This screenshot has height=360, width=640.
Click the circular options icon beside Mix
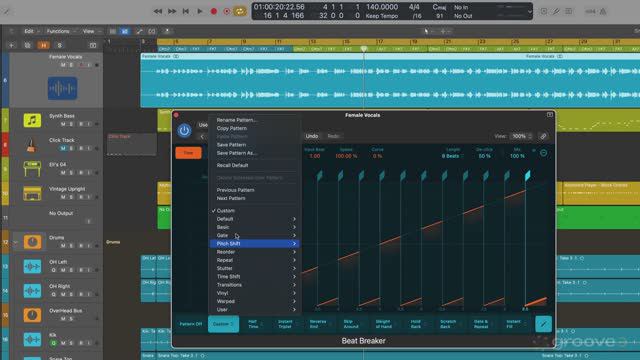coord(544,153)
